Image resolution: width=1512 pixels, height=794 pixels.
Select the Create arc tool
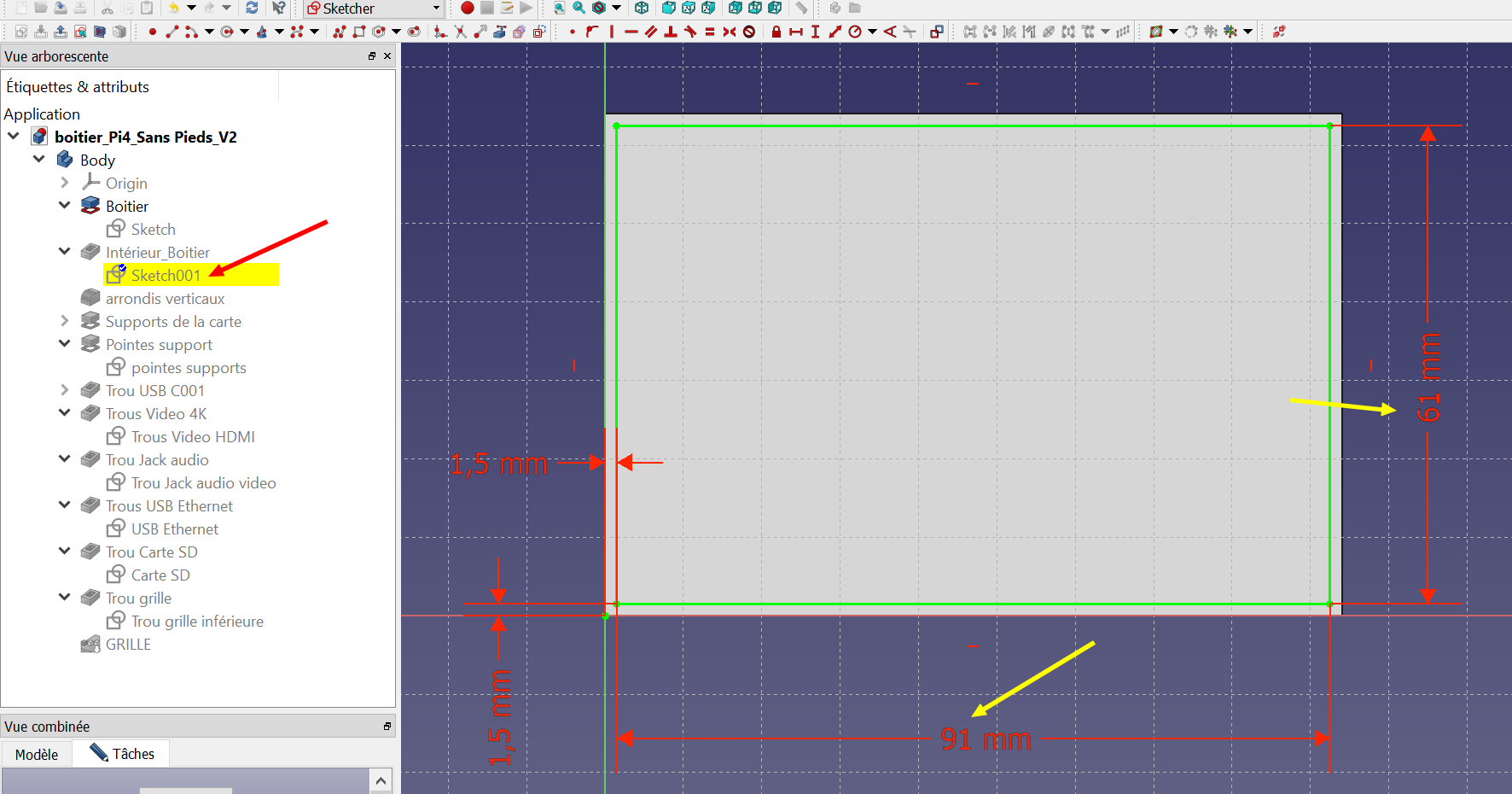[191, 32]
